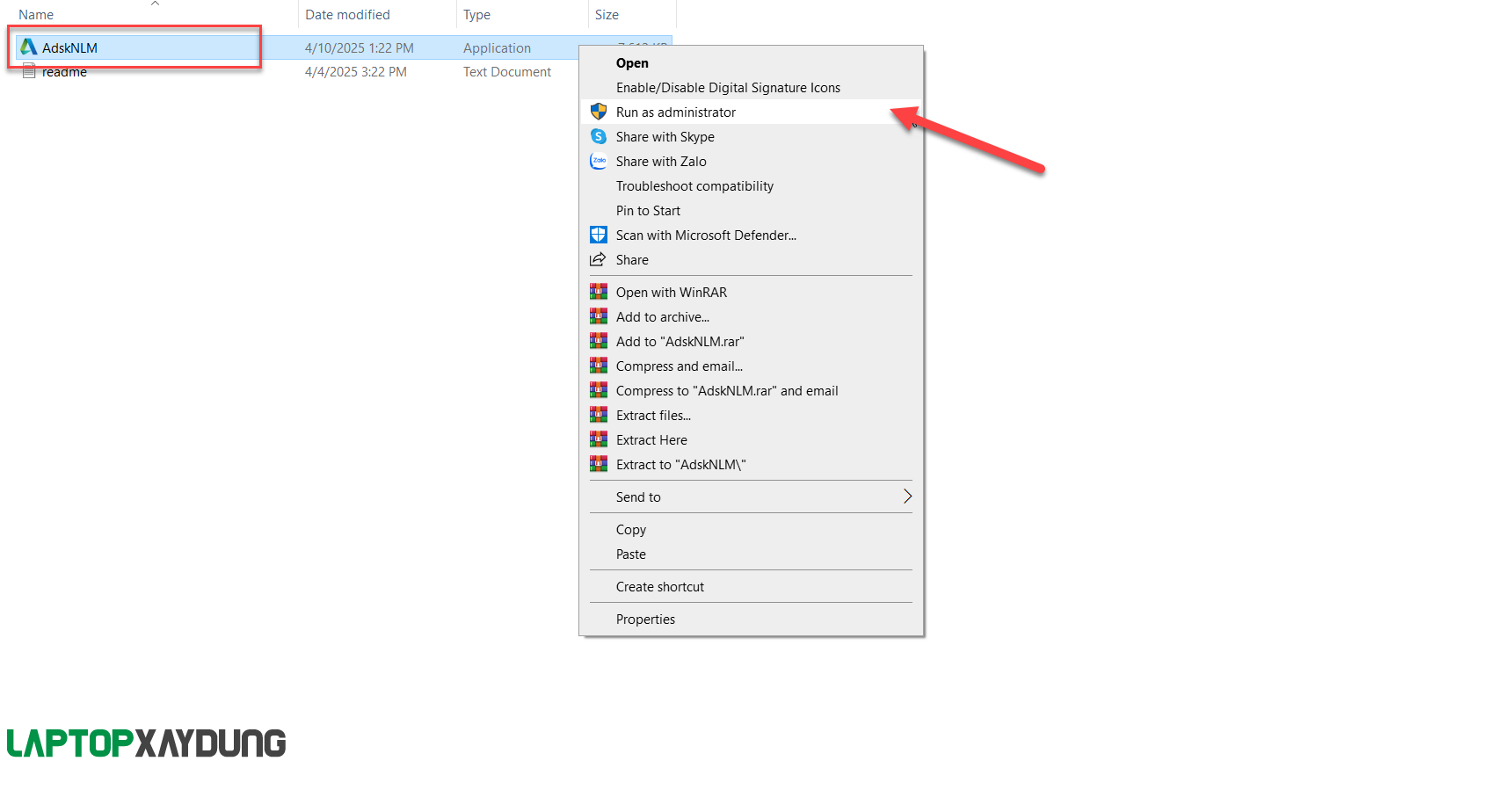This screenshot has width=1512, height=790.
Task: Click the readme text document icon
Action: click(29, 71)
